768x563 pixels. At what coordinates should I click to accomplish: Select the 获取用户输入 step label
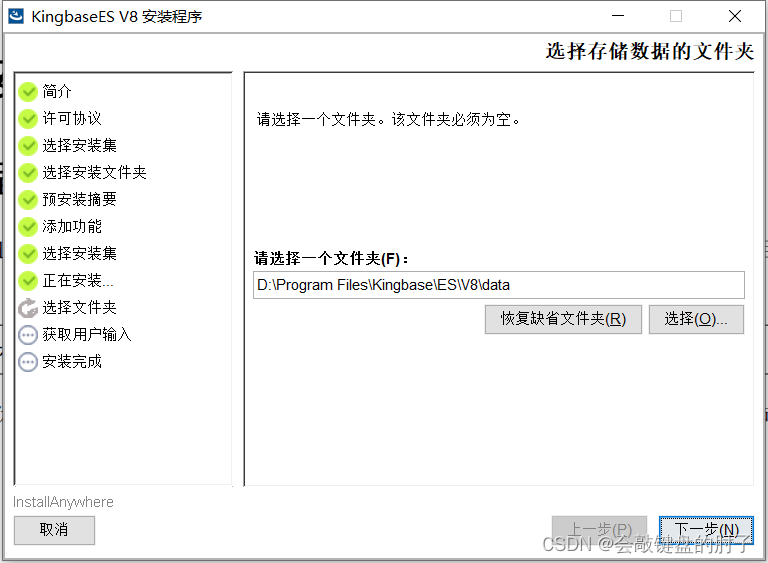[x=87, y=335]
